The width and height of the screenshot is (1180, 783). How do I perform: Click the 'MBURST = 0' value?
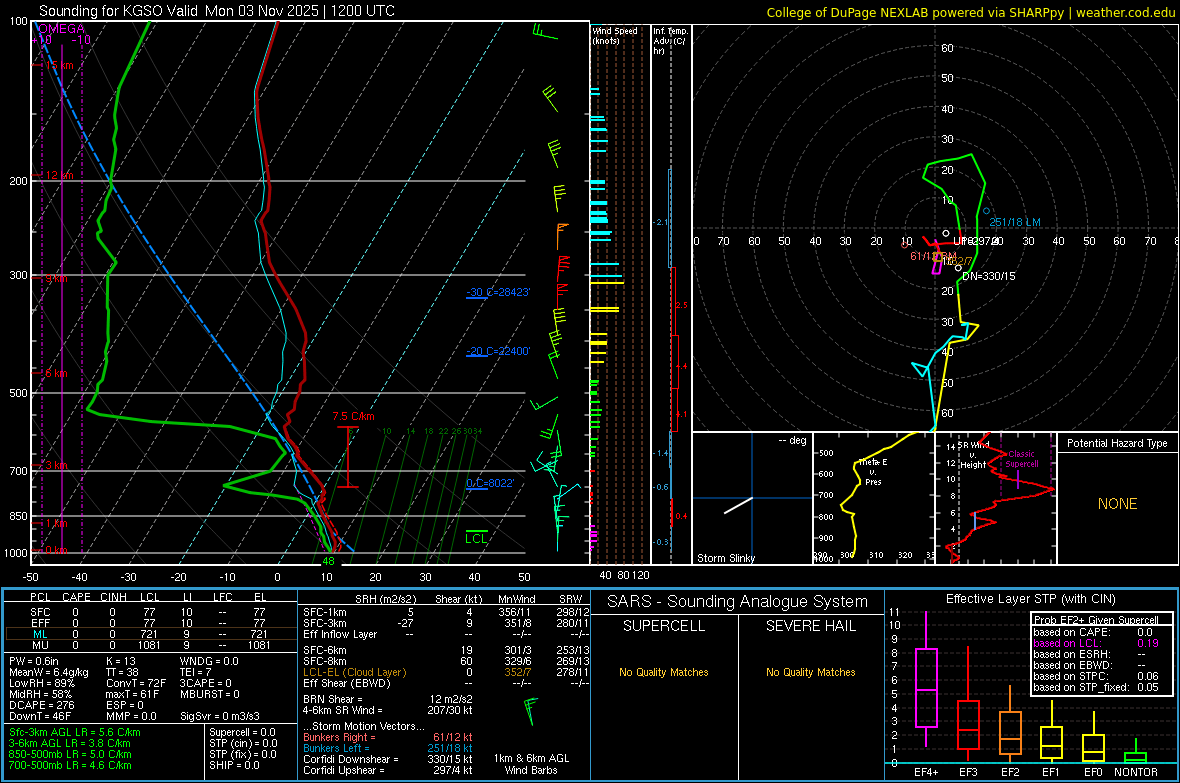210,694
